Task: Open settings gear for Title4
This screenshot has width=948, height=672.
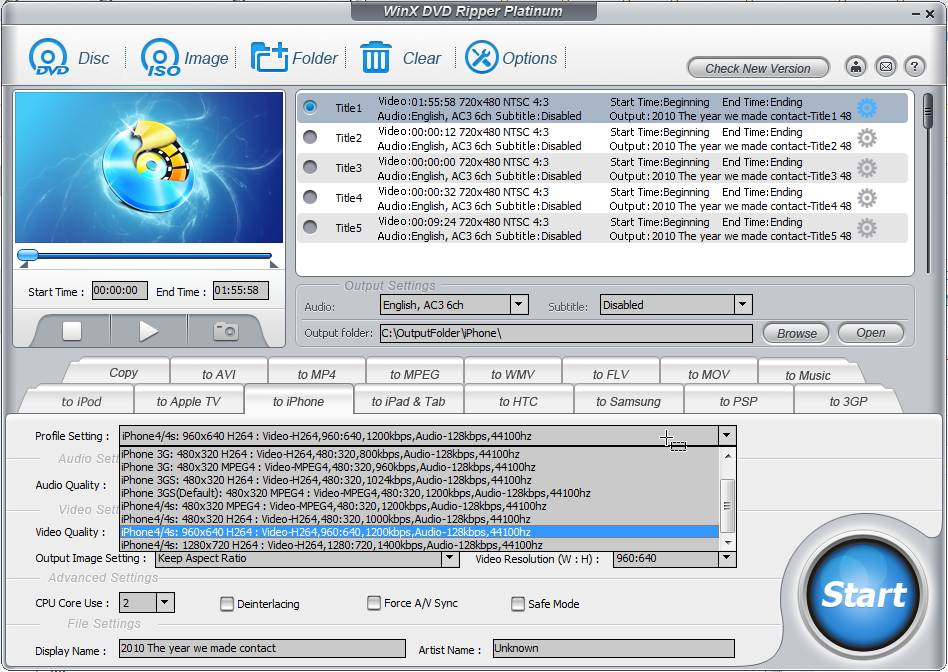Action: tap(867, 198)
